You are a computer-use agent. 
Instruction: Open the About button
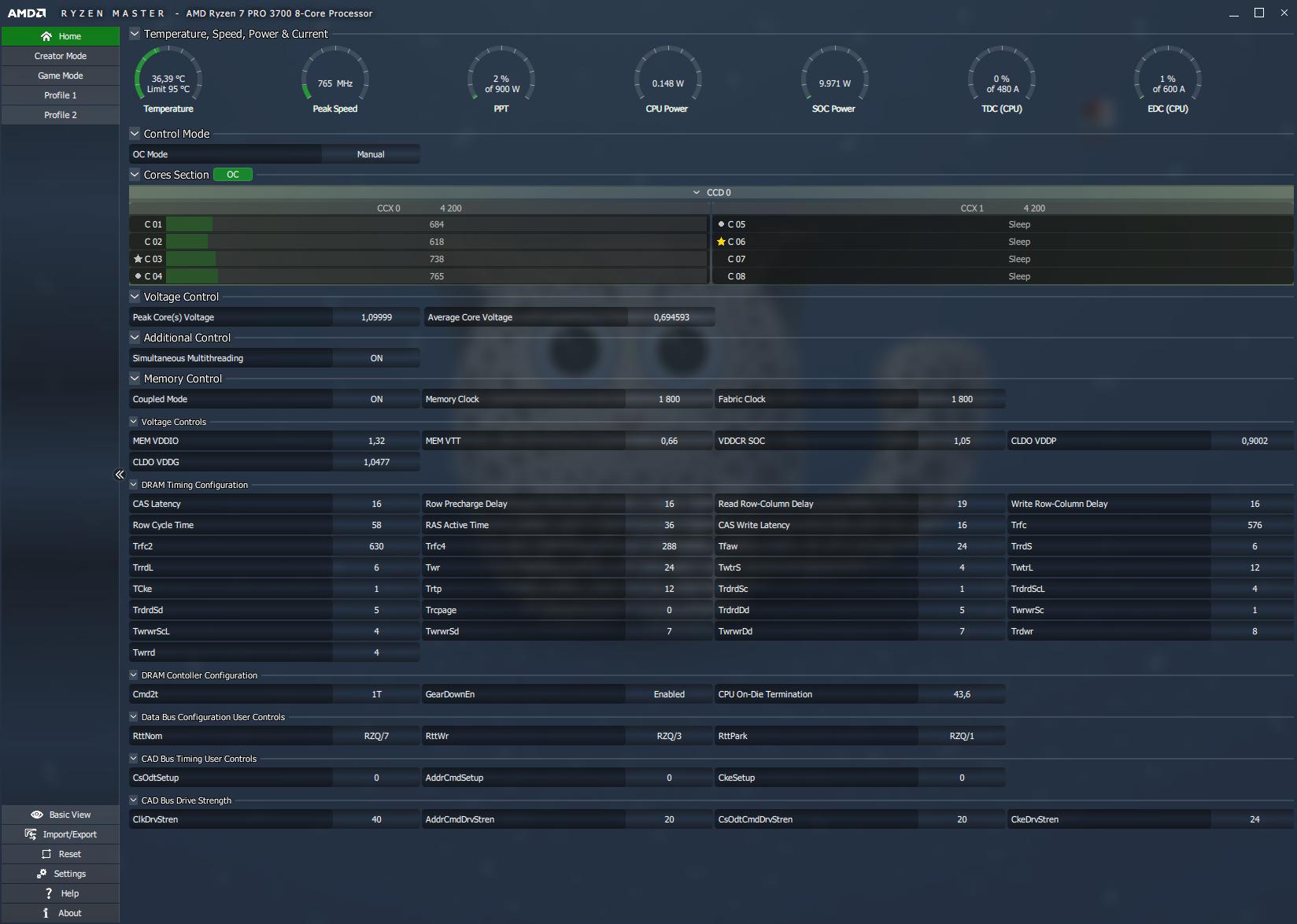click(61, 913)
